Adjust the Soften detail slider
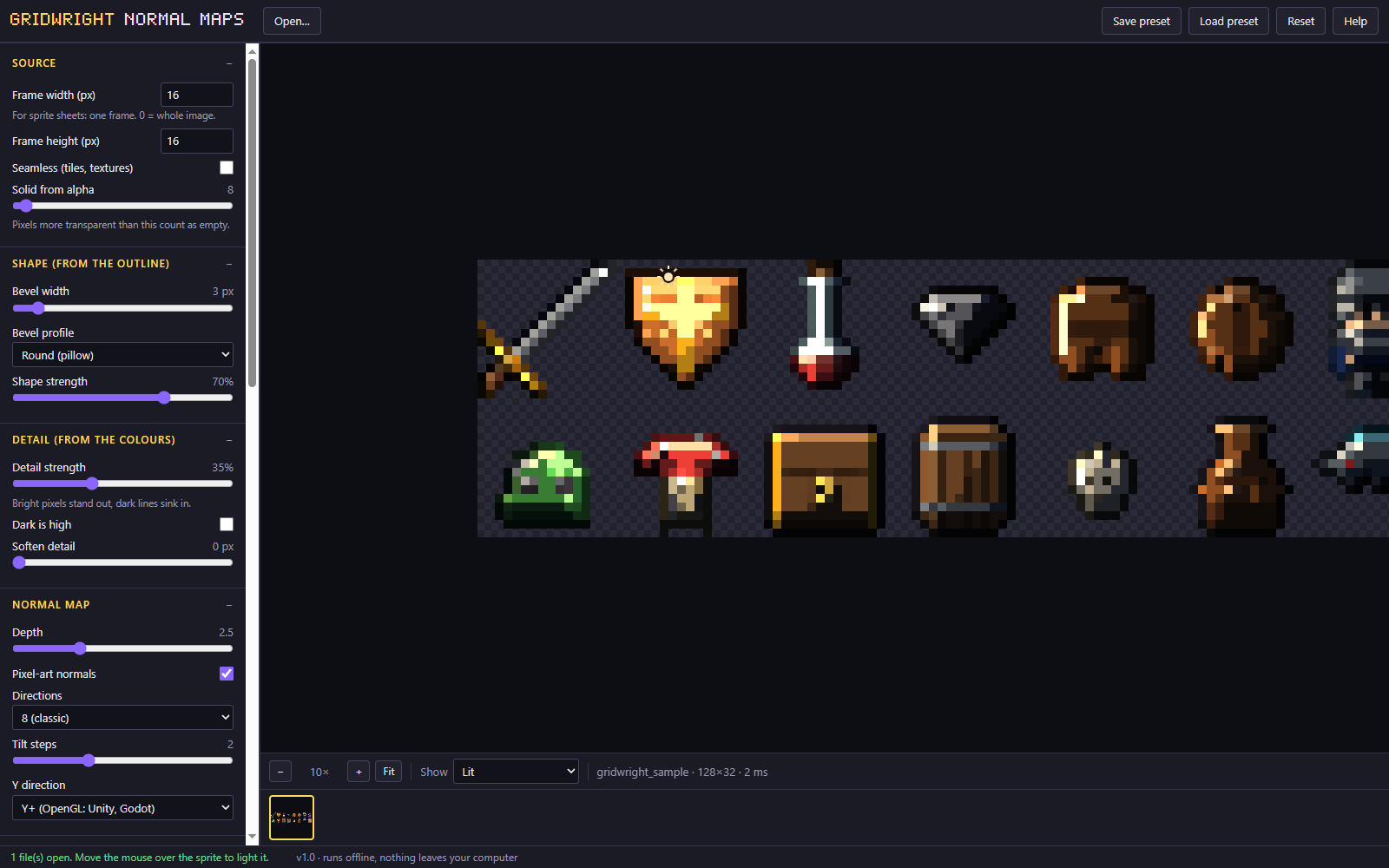Viewport: 1389px width, 868px height. 122,562
